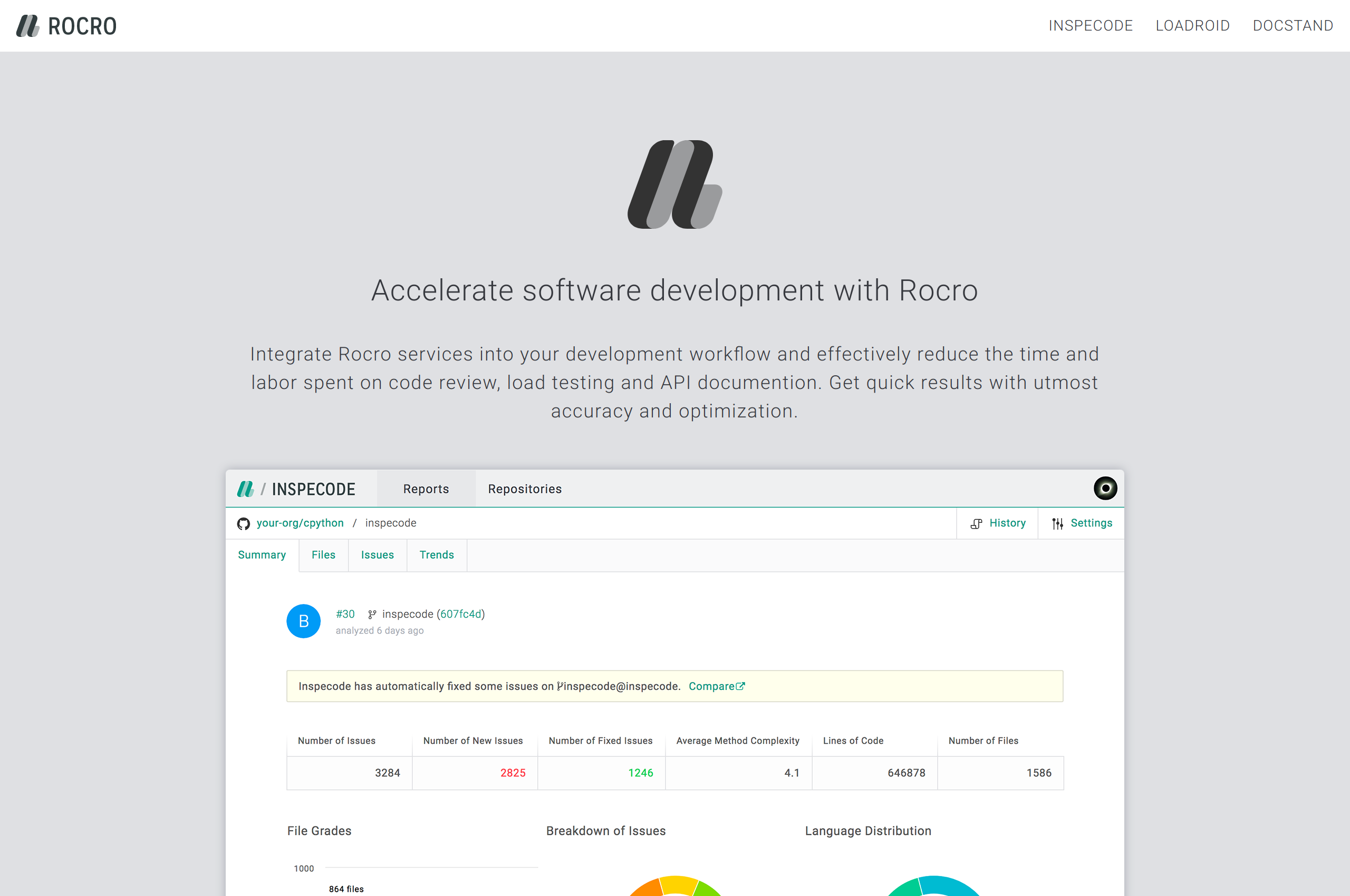Click the orange segment of Breakdown of Issues chart
The image size is (1350, 896).
(x=646, y=889)
